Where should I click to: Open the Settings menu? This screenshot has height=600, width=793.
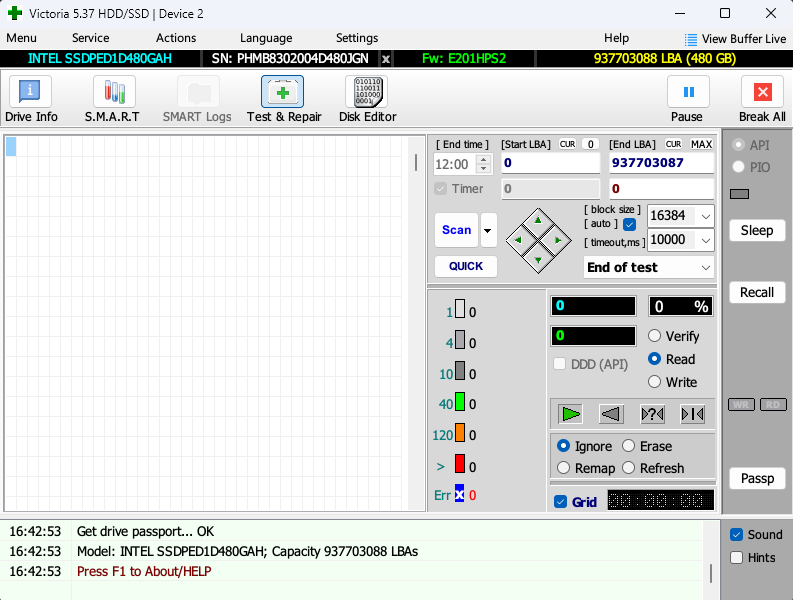(357, 38)
